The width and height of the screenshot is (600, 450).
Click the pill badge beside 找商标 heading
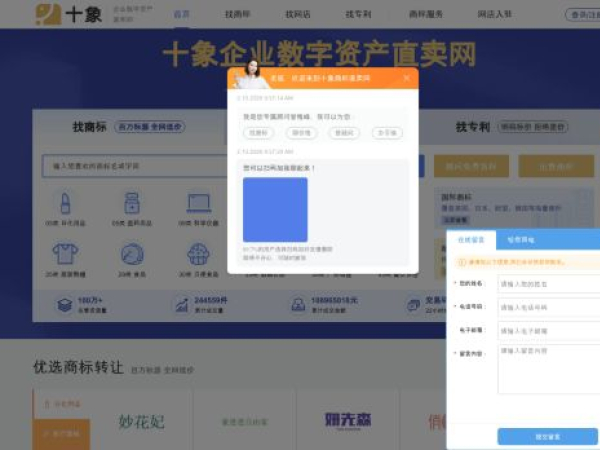150,127
